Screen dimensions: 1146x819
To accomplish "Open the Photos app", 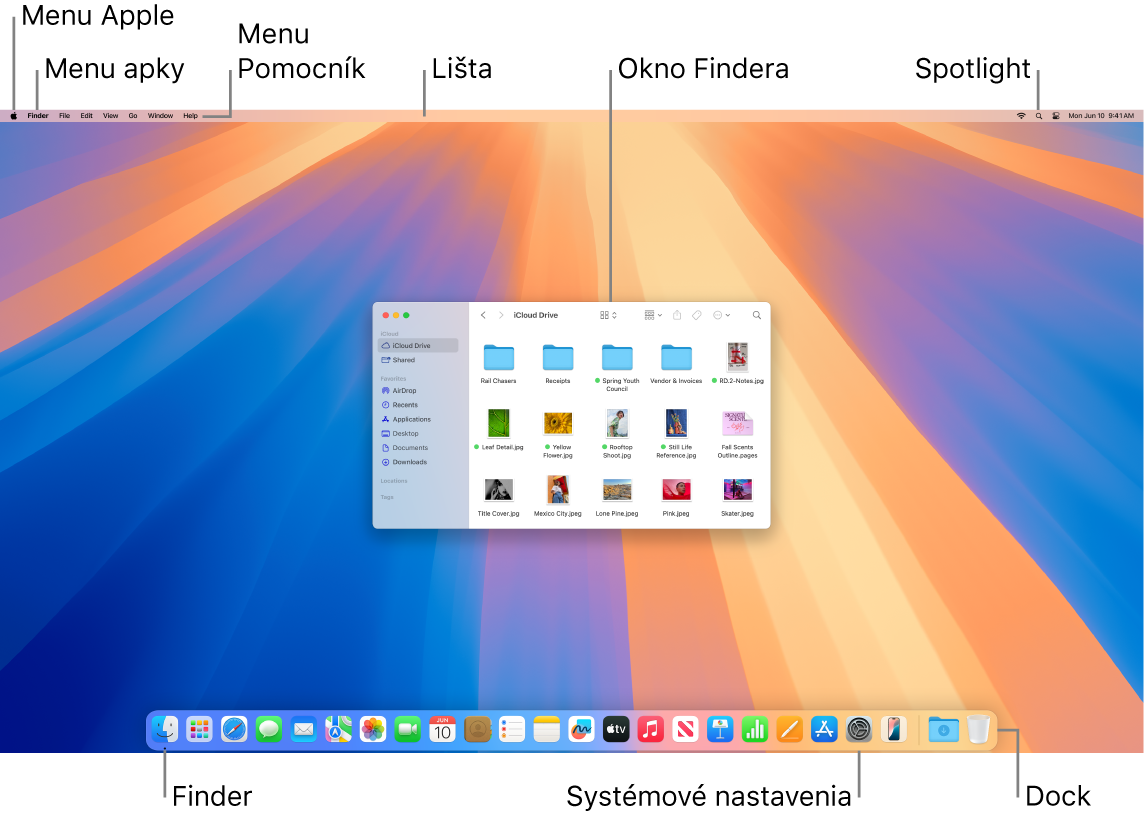I will pyautogui.click(x=372, y=730).
